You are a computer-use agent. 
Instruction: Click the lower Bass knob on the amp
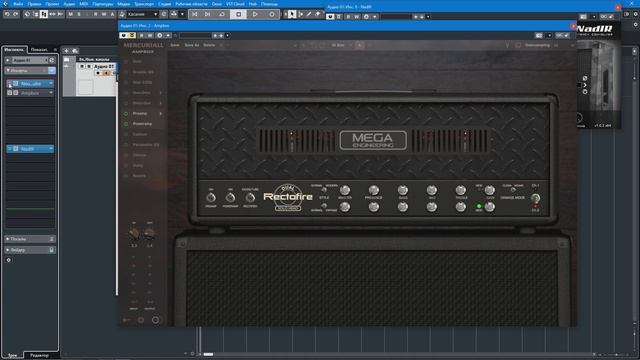click(402, 207)
